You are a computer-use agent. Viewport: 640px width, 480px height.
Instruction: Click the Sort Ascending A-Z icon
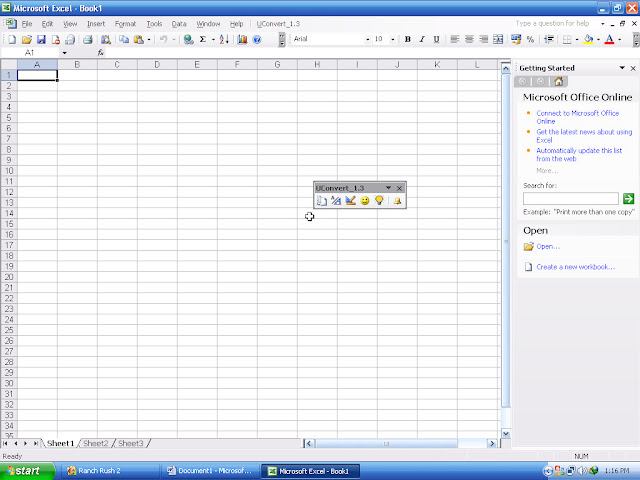click(224, 40)
